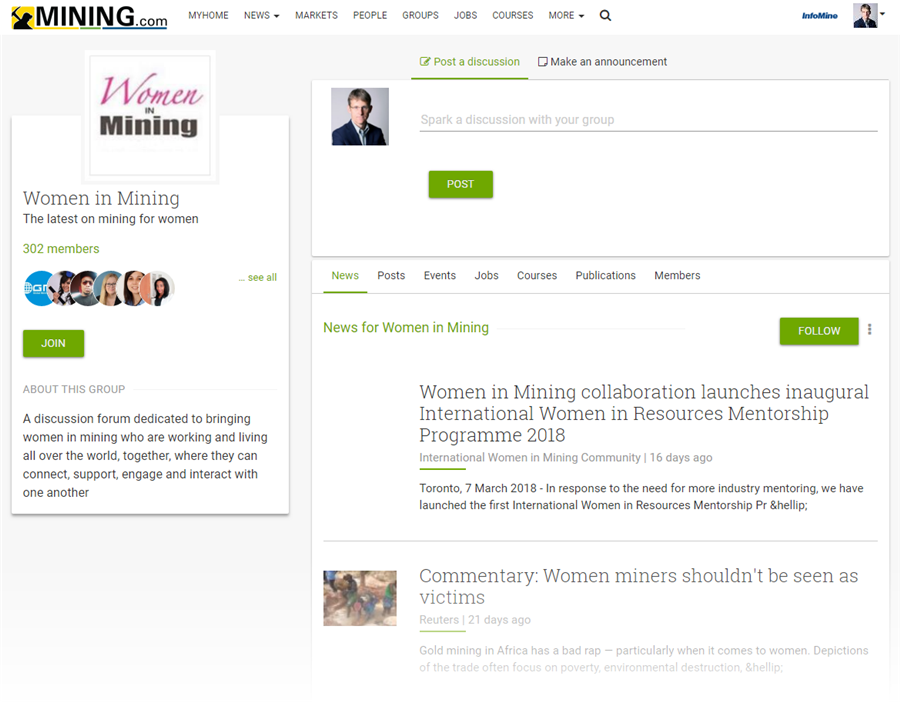The height and width of the screenshot is (702, 900).
Task: Switch to the Events tab
Action: (x=439, y=276)
